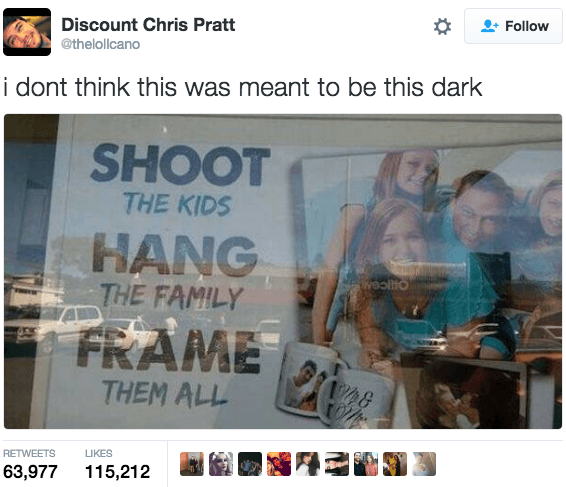Open fifth liker avatar, long dark hair

click(308, 464)
